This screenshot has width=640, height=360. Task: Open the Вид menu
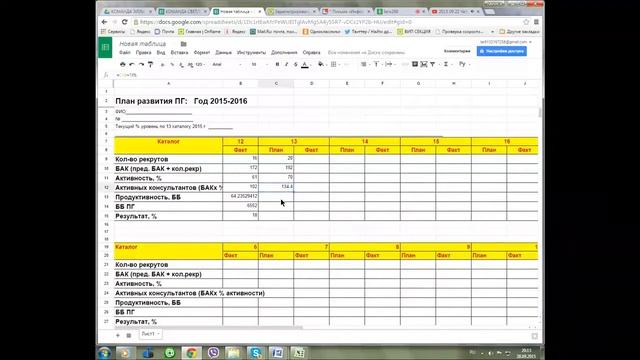pos(161,53)
